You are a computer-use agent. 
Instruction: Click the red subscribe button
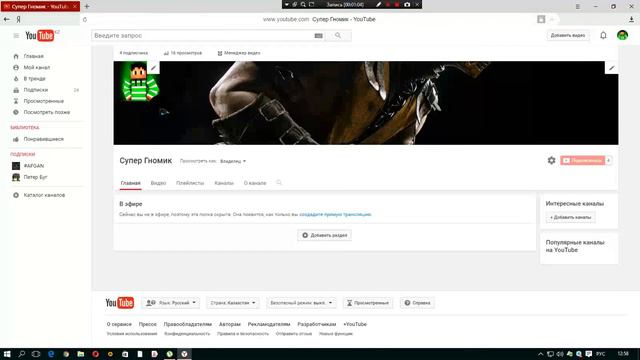pos(583,160)
